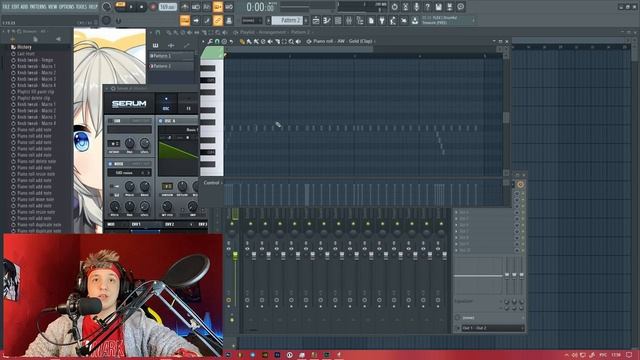Open the mixer 'Out 1 - Out 2' output dropdown
Image resolution: width=640 pixels, height=360 pixels.
coord(493,328)
